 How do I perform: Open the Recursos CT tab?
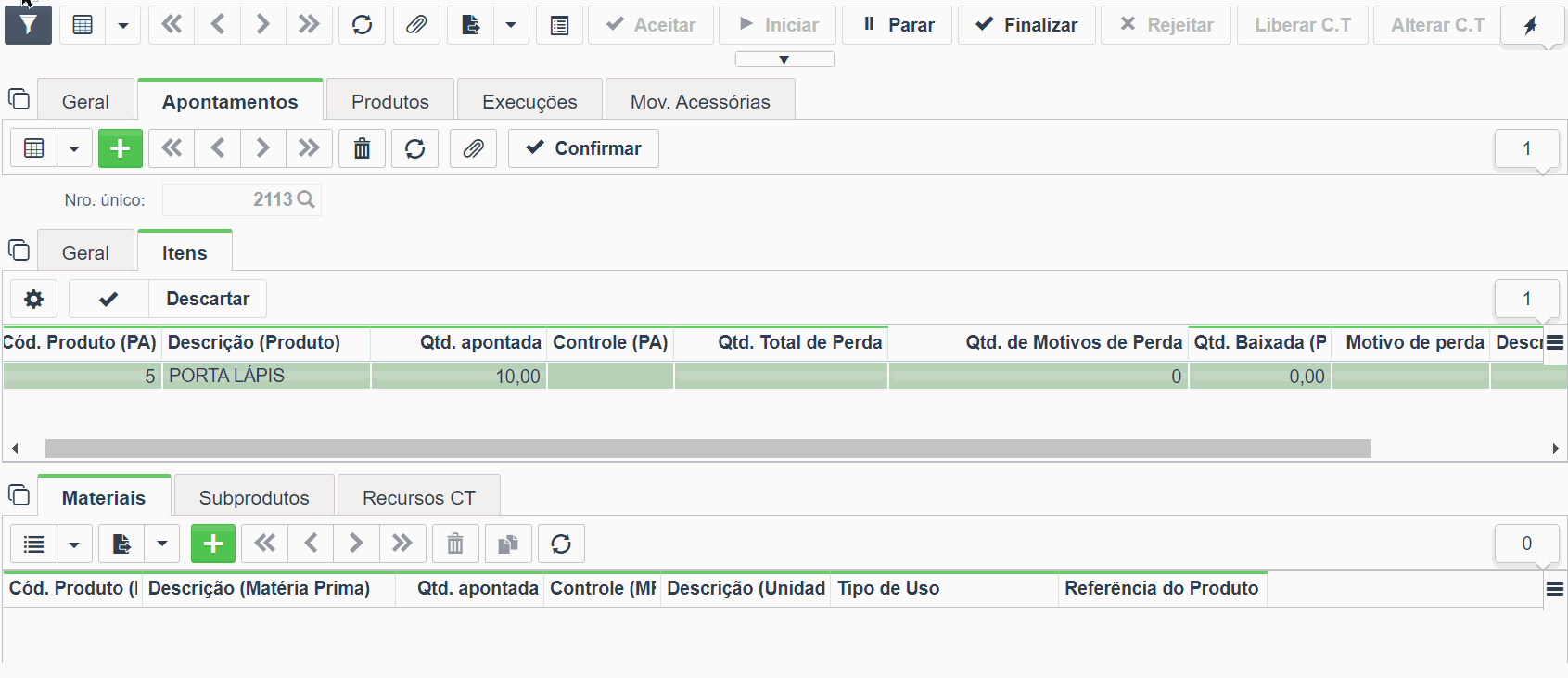coord(419,497)
